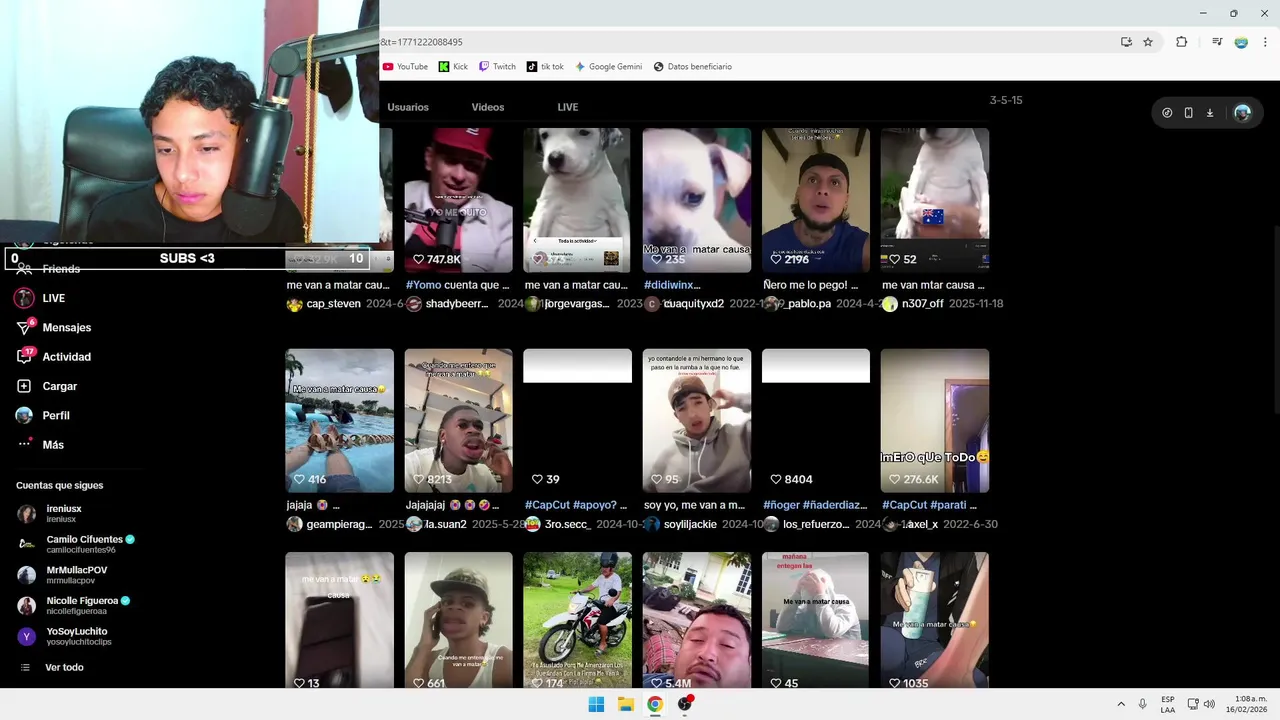Open followed account Nicolle Figueroa
1280x720 pixels.
click(74, 606)
